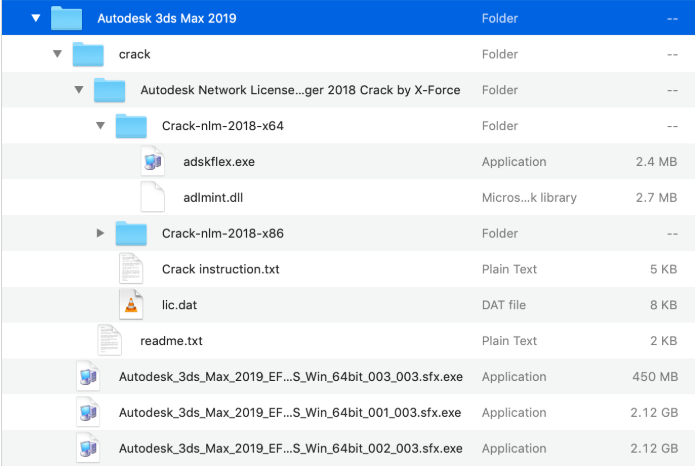Click the DAT file kind label

click(504, 305)
